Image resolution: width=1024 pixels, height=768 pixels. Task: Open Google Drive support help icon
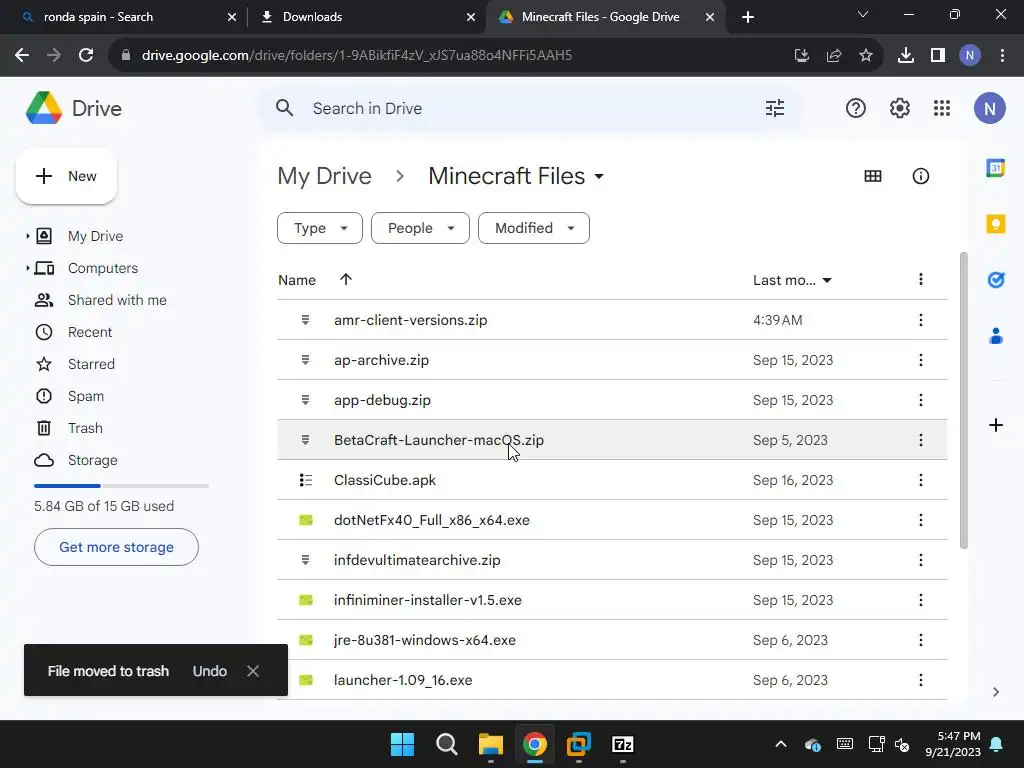(x=856, y=108)
